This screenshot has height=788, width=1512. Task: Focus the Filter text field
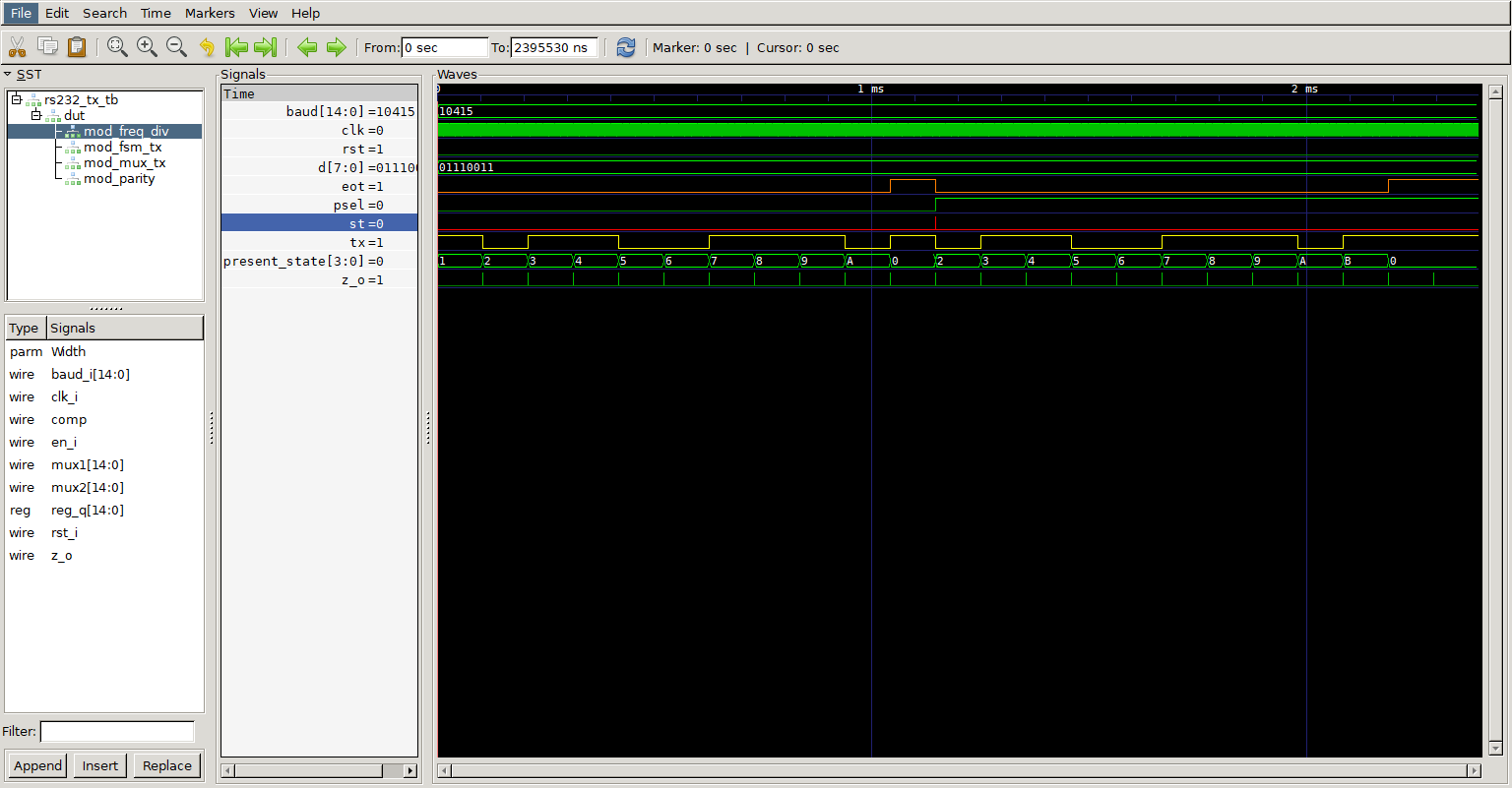pyautogui.click(x=117, y=731)
